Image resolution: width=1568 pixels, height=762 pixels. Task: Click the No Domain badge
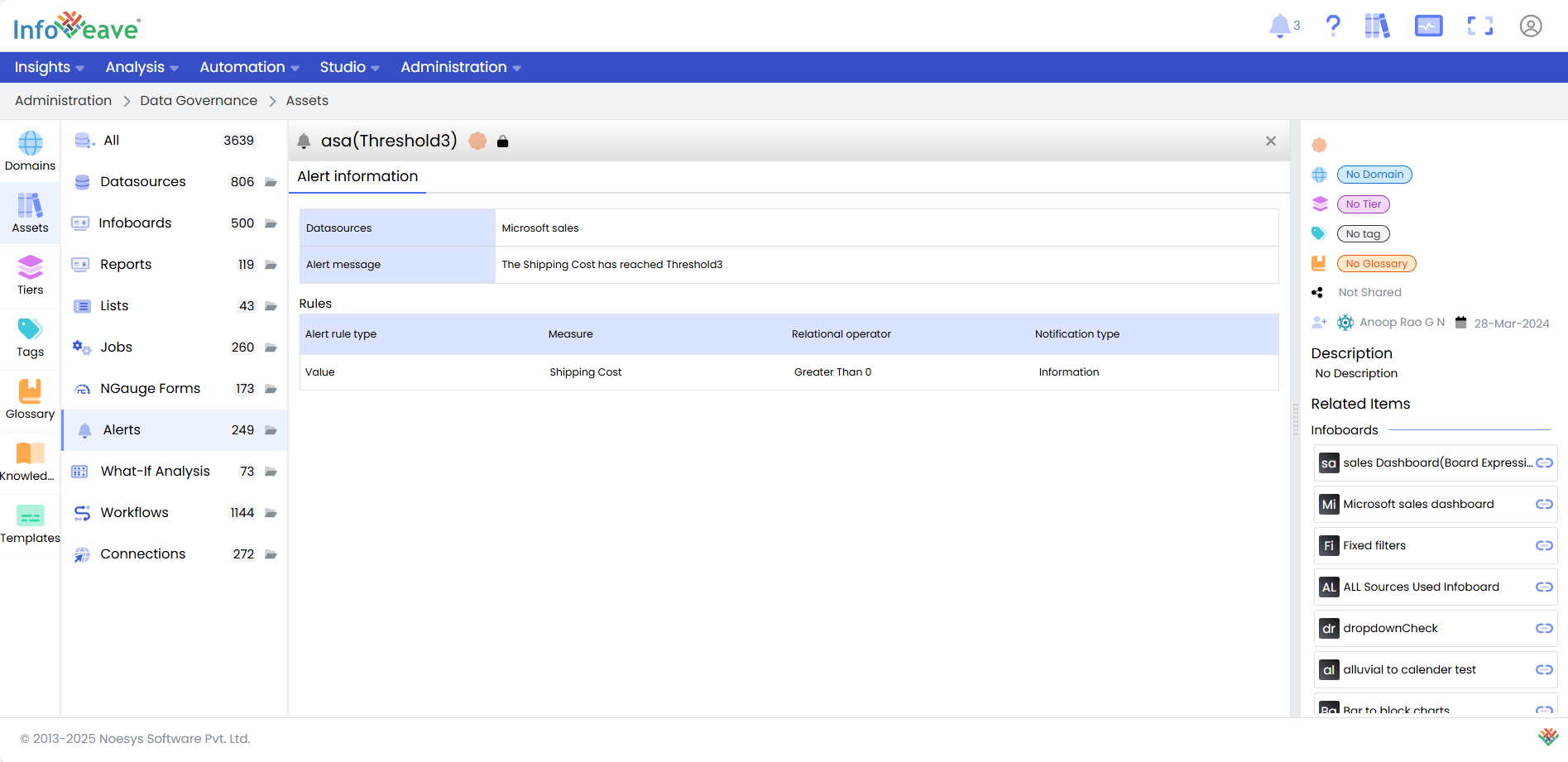[x=1374, y=175]
